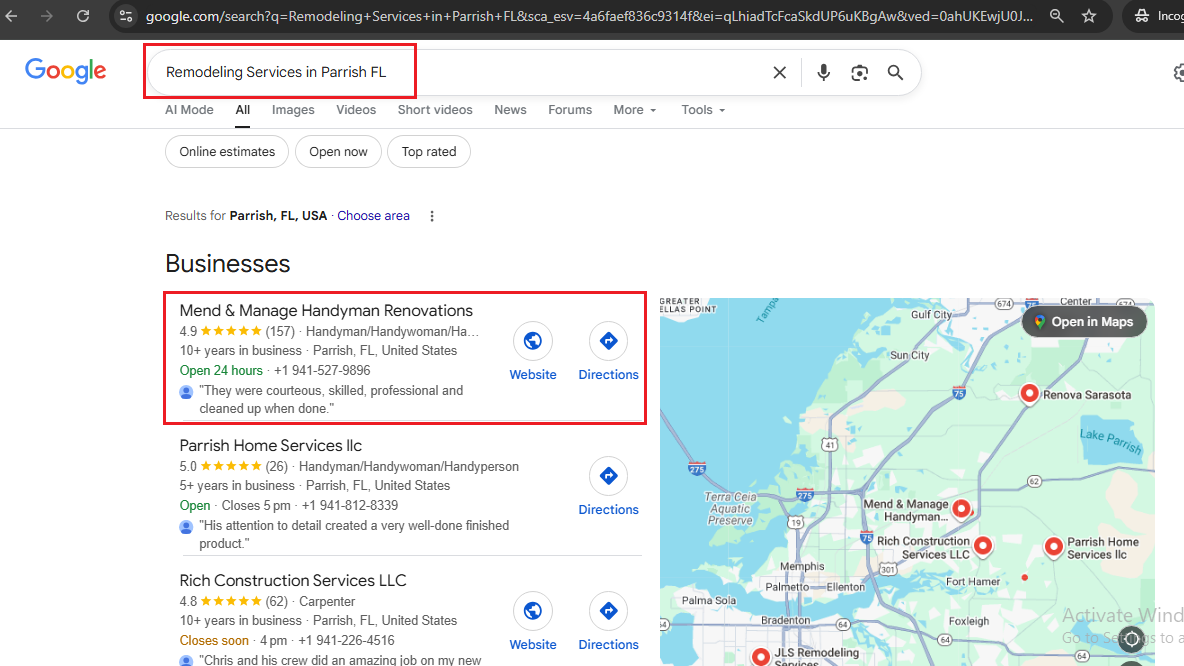Bookmark this page with the star icon
The width and height of the screenshot is (1184, 666).
[x=1089, y=16]
